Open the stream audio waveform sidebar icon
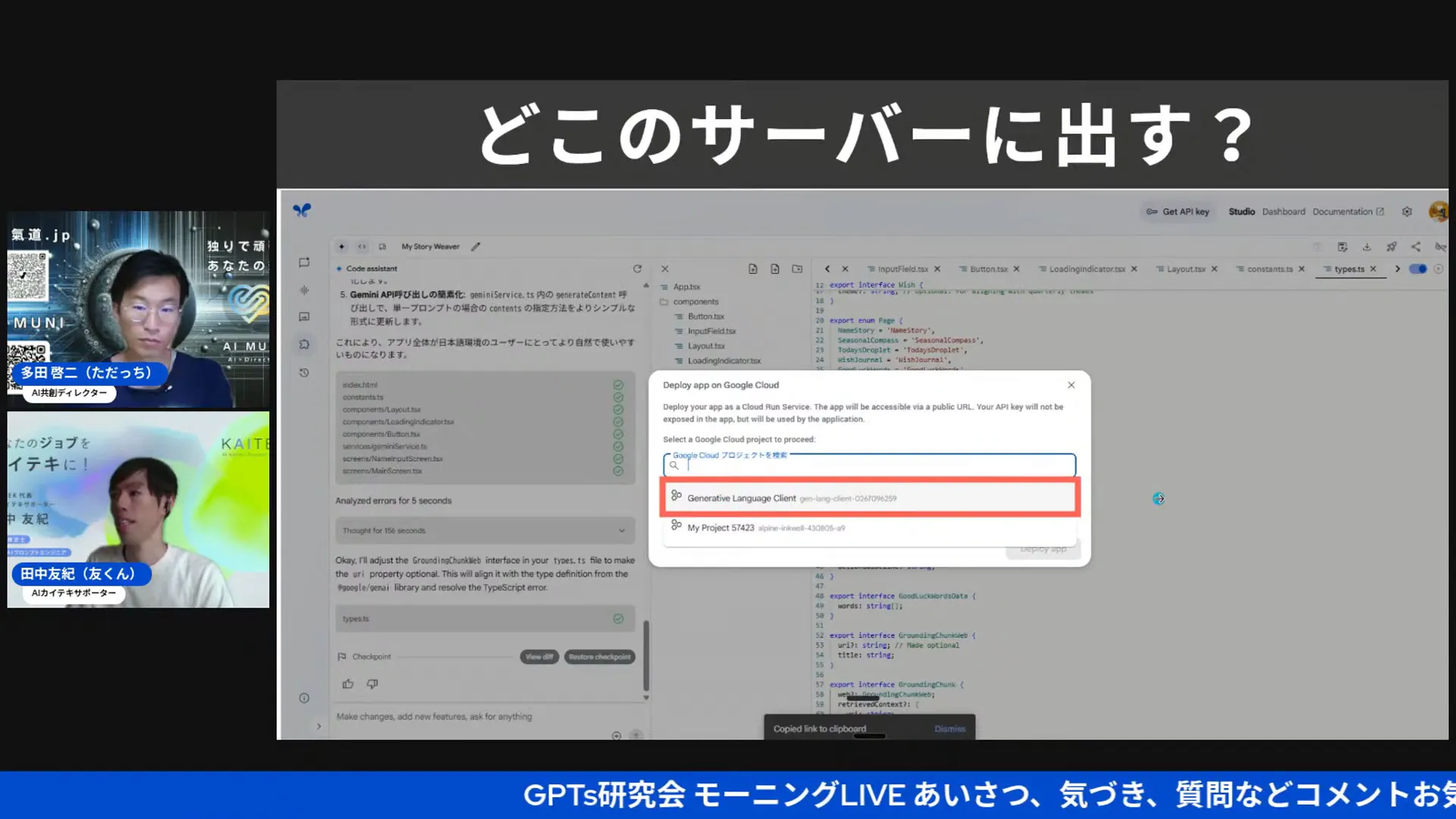This screenshot has width=1456, height=819. (x=304, y=290)
